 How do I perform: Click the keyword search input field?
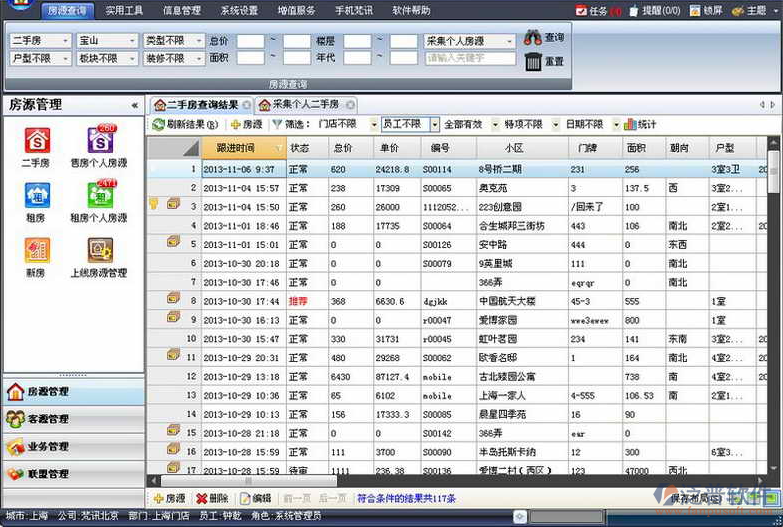[470, 59]
